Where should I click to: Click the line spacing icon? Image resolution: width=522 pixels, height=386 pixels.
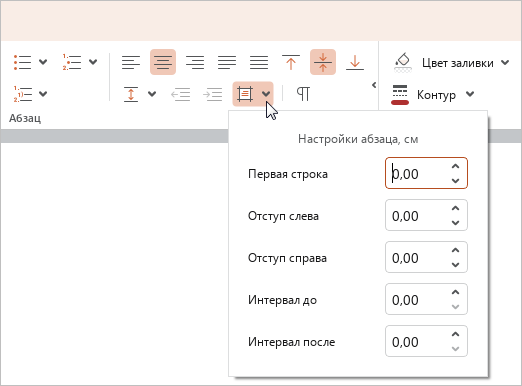131,94
